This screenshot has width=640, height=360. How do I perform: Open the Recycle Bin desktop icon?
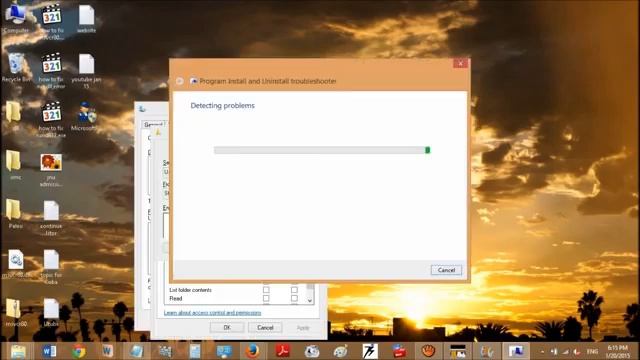16,68
